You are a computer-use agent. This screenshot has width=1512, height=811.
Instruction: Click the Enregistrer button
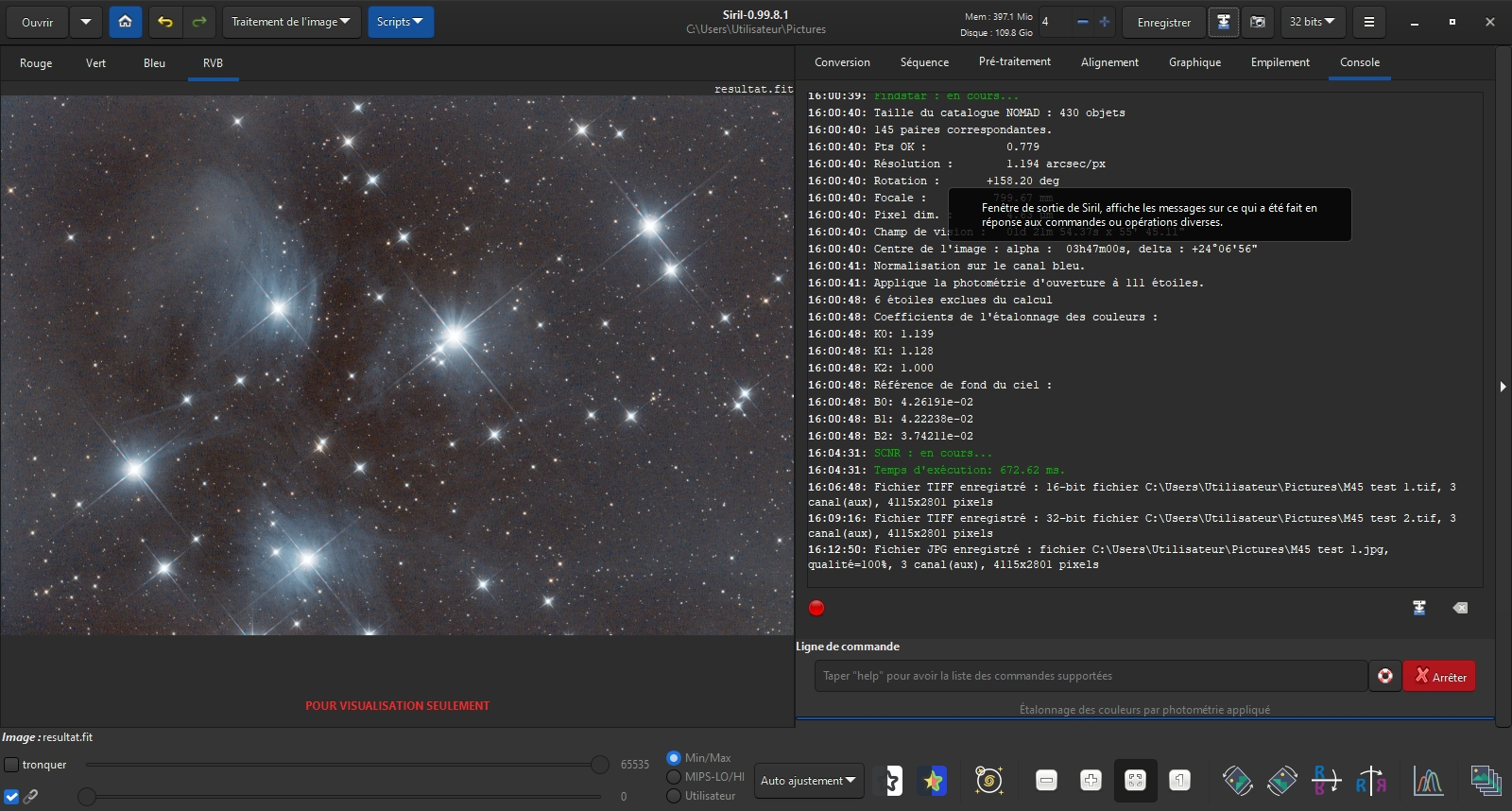1163,22
